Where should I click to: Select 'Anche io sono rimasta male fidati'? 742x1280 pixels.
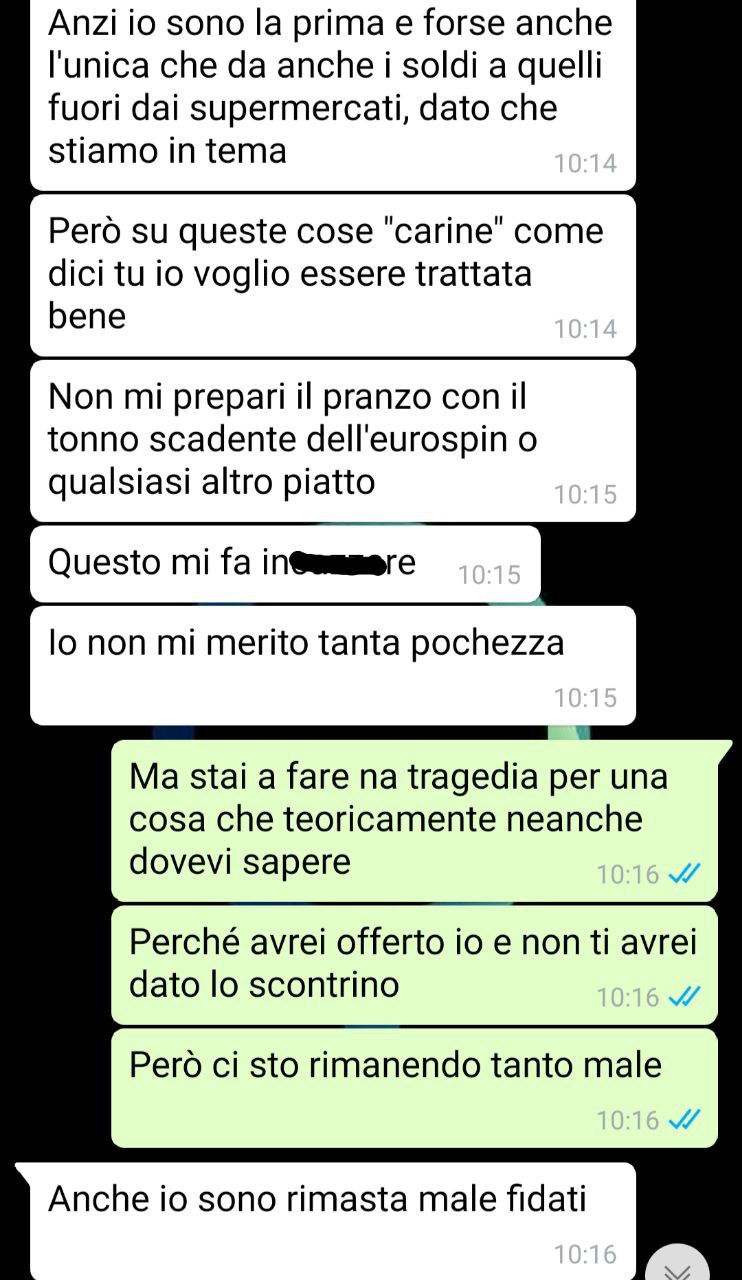[333, 1221]
